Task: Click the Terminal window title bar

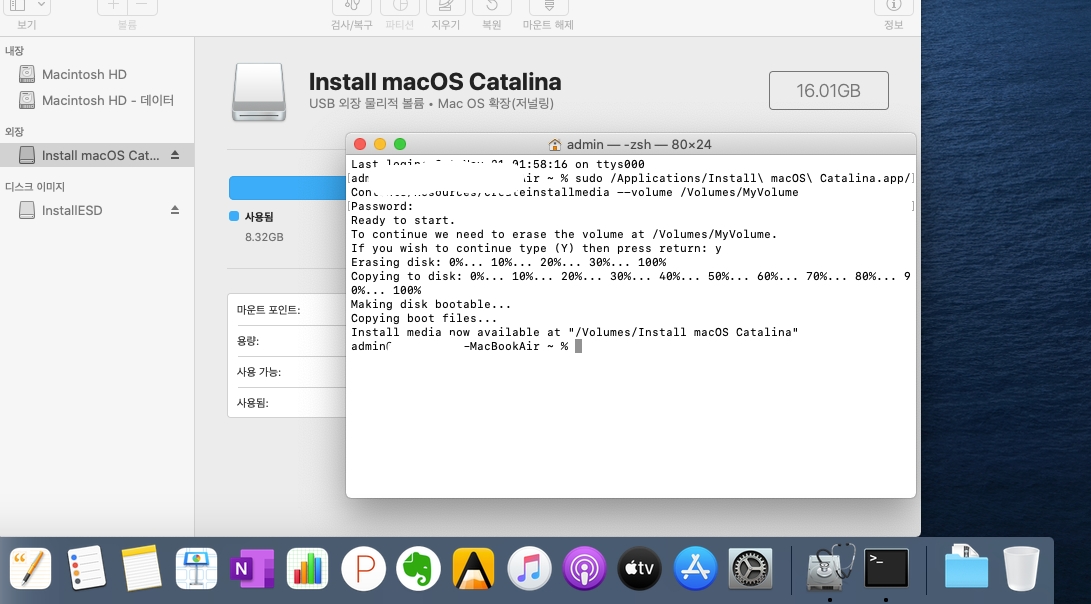Action: tap(631, 144)
